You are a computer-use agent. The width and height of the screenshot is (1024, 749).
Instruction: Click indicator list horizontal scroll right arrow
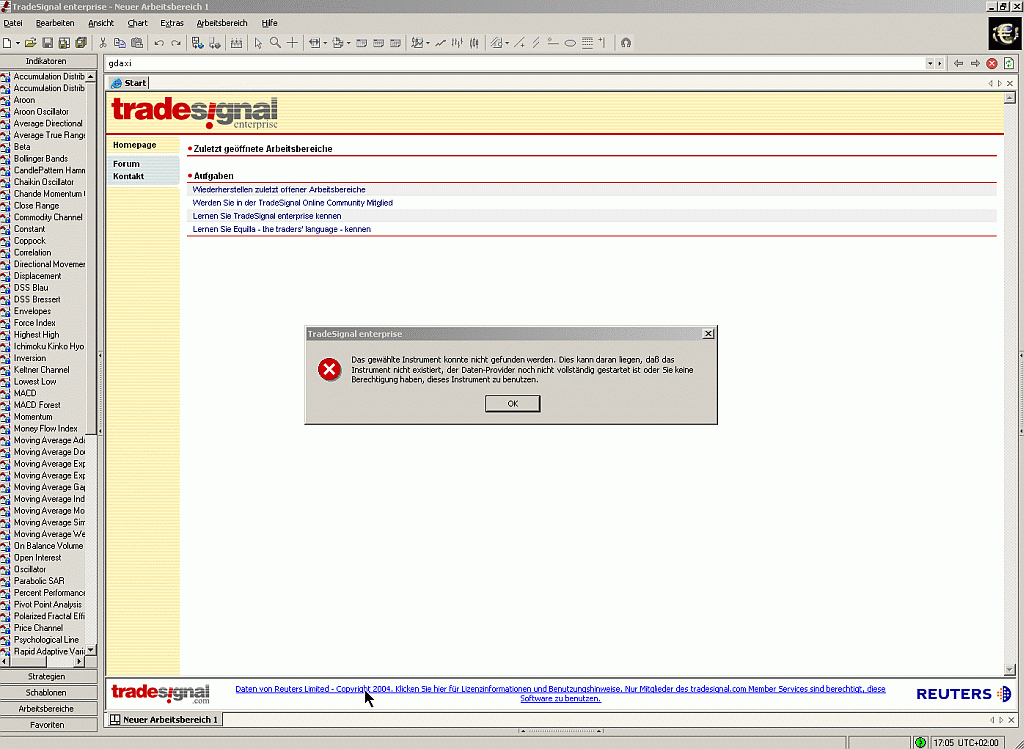80,661
